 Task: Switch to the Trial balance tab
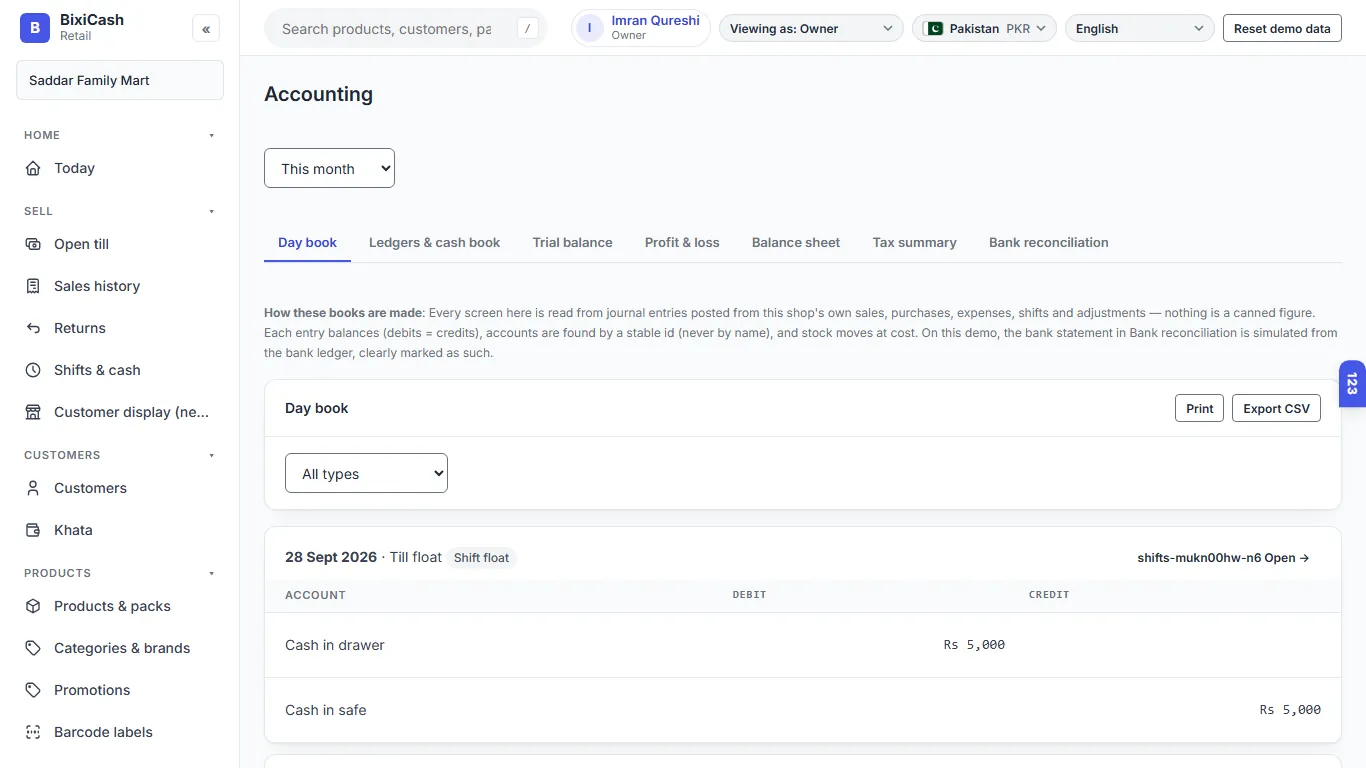(572, 242)
